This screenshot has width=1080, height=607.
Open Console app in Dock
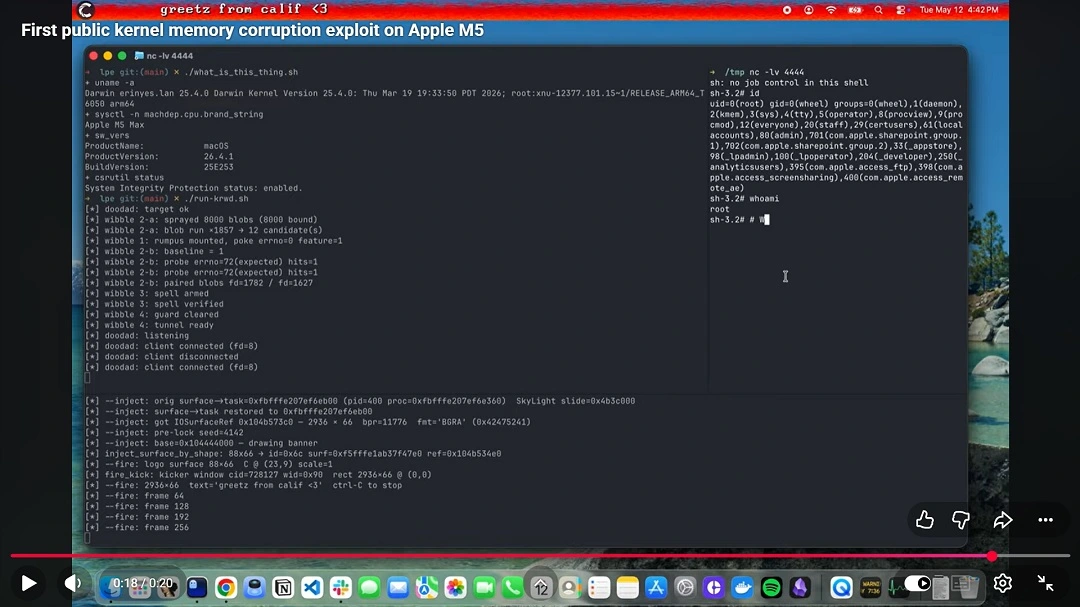click(871, 587)
